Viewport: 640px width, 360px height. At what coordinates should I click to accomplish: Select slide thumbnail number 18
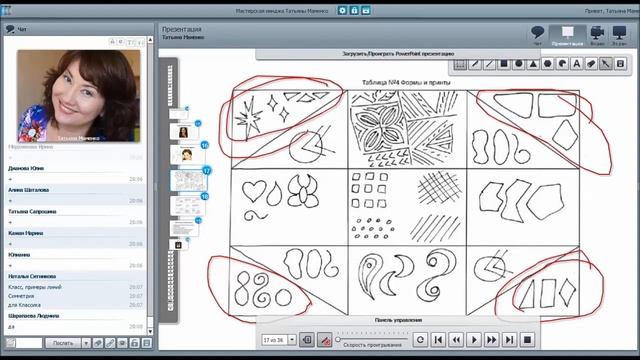[187, 206]
